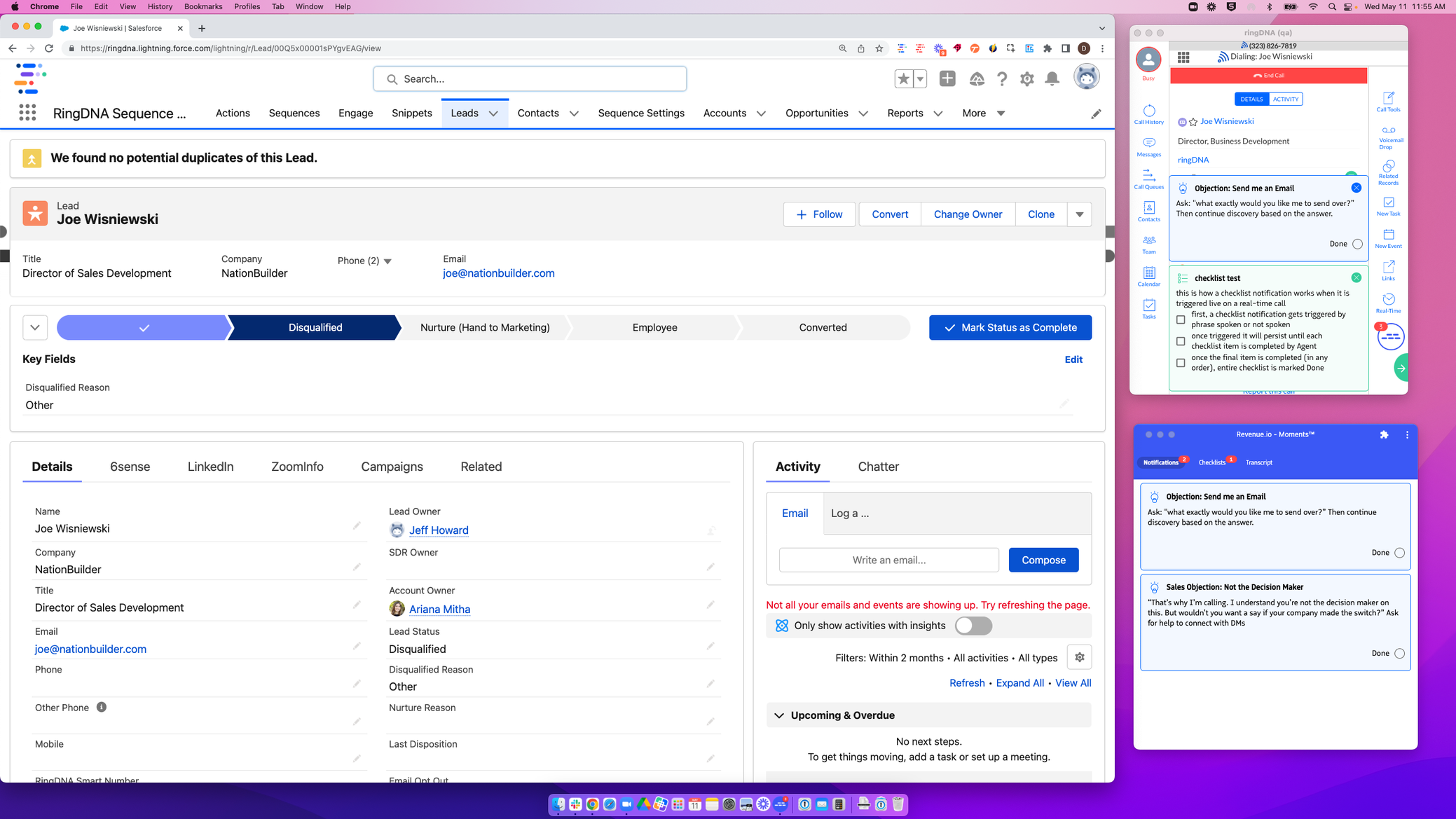Open favorites list dropdown arrow
1456x819 pixels.
point(920,78)
